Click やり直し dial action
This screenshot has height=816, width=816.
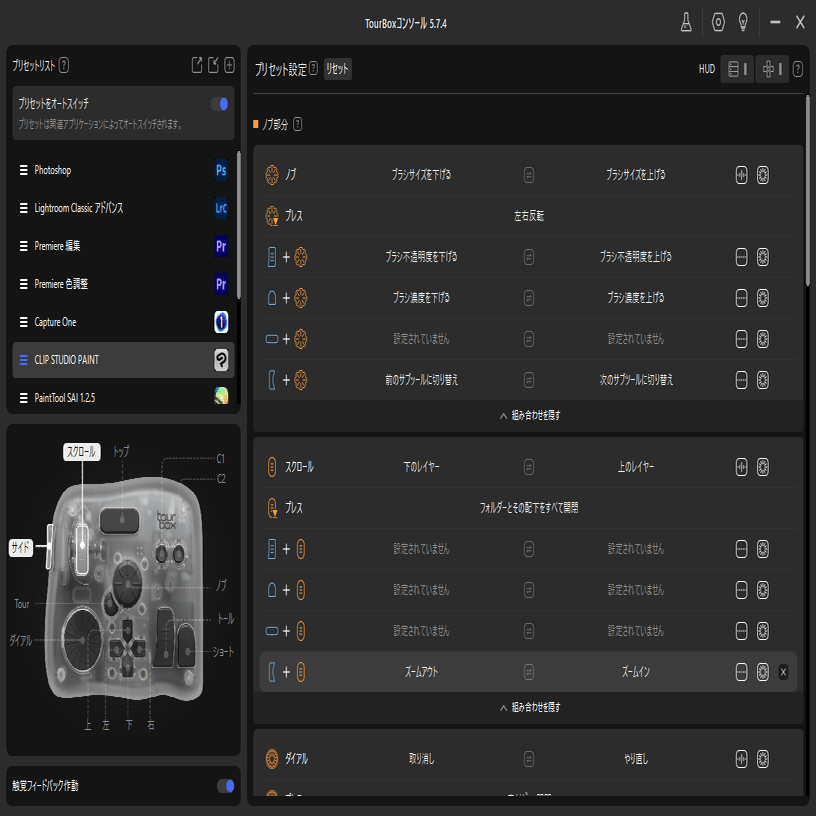pos(635,759)
